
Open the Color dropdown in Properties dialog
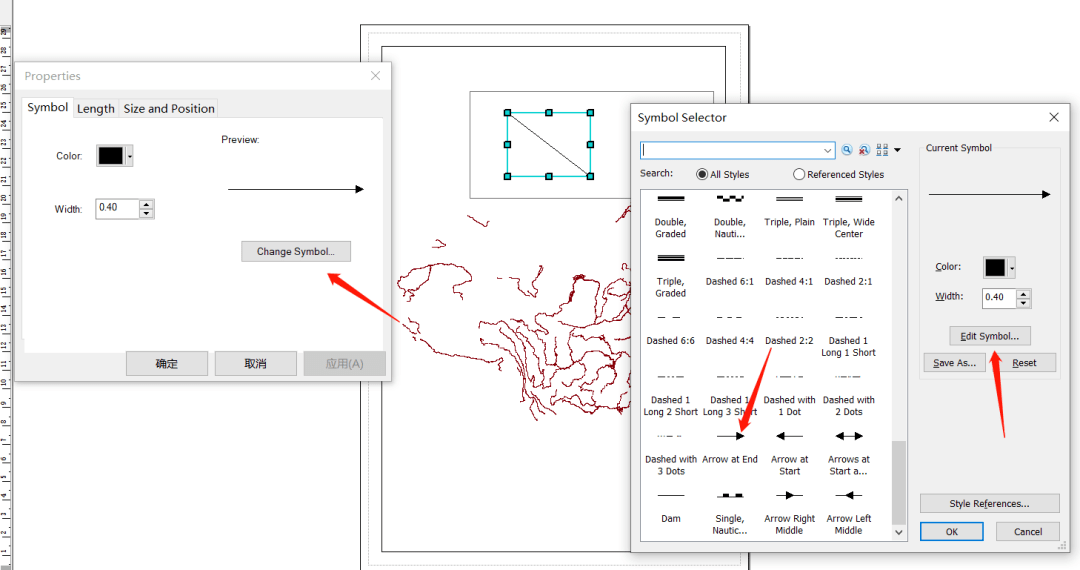129,156
